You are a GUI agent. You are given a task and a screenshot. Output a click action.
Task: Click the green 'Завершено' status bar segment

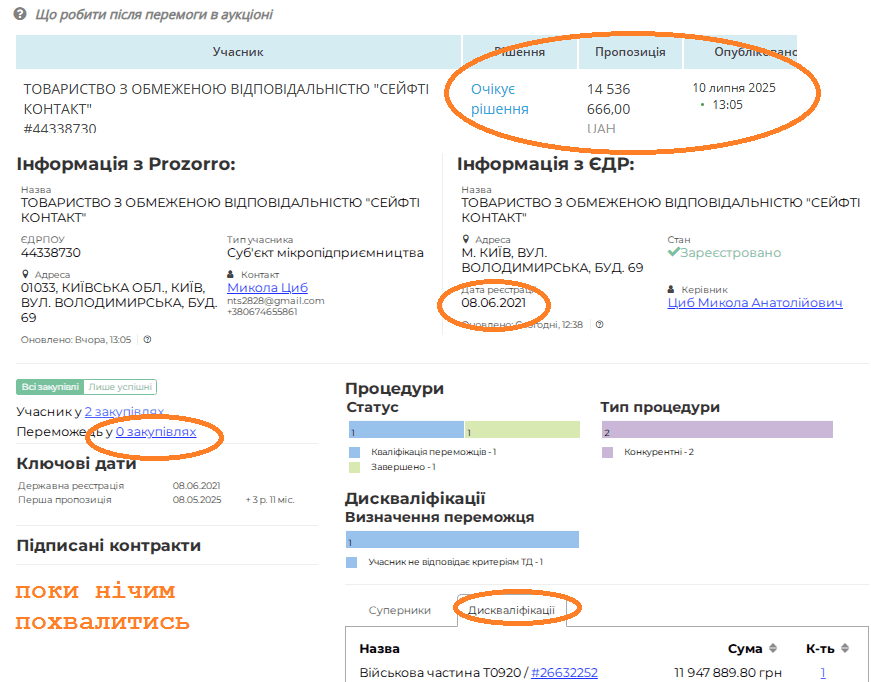[521, 430]
